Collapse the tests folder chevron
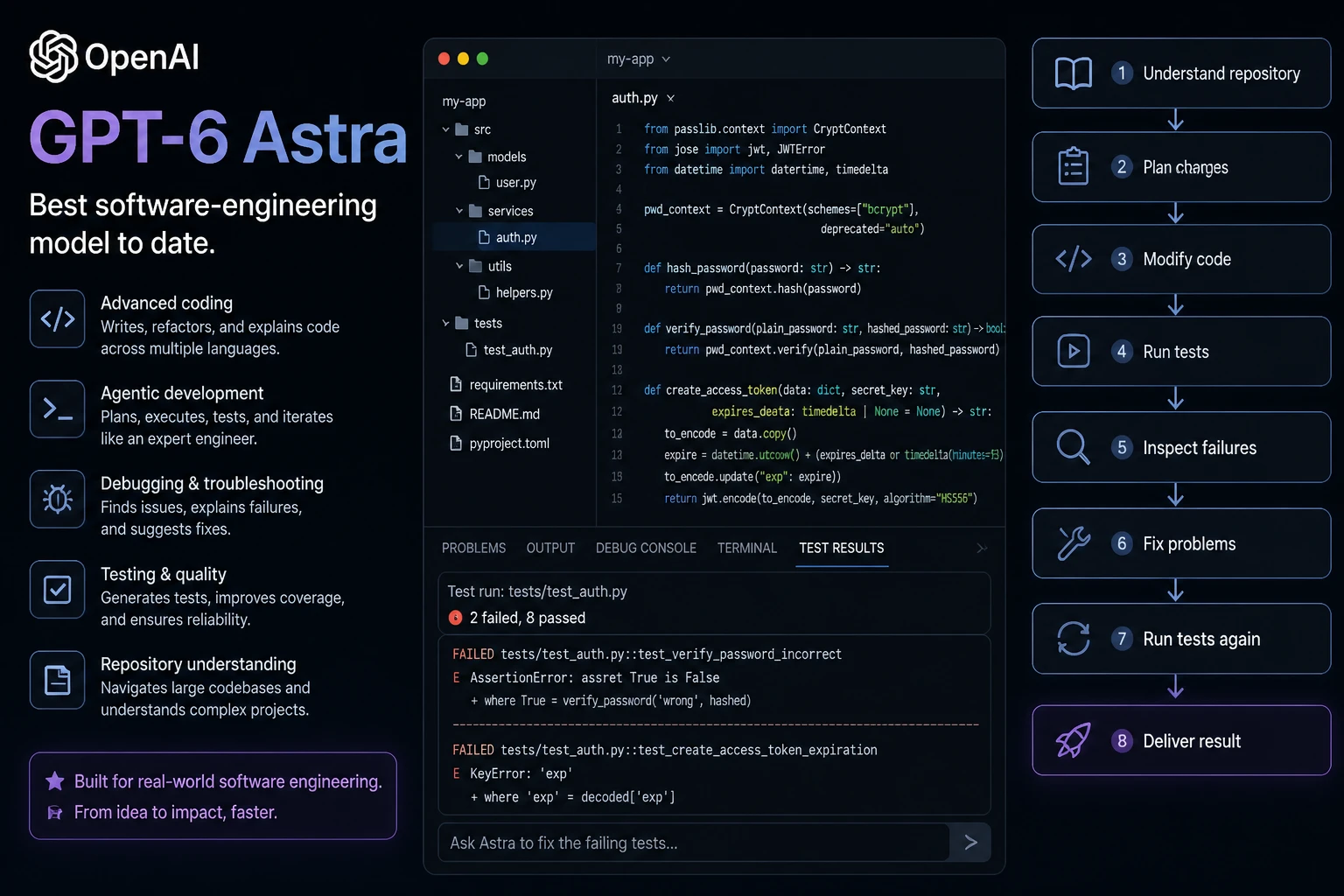The width and height of the screenshot is (1344, 896). pyautogui.click(x=445, y=323)
